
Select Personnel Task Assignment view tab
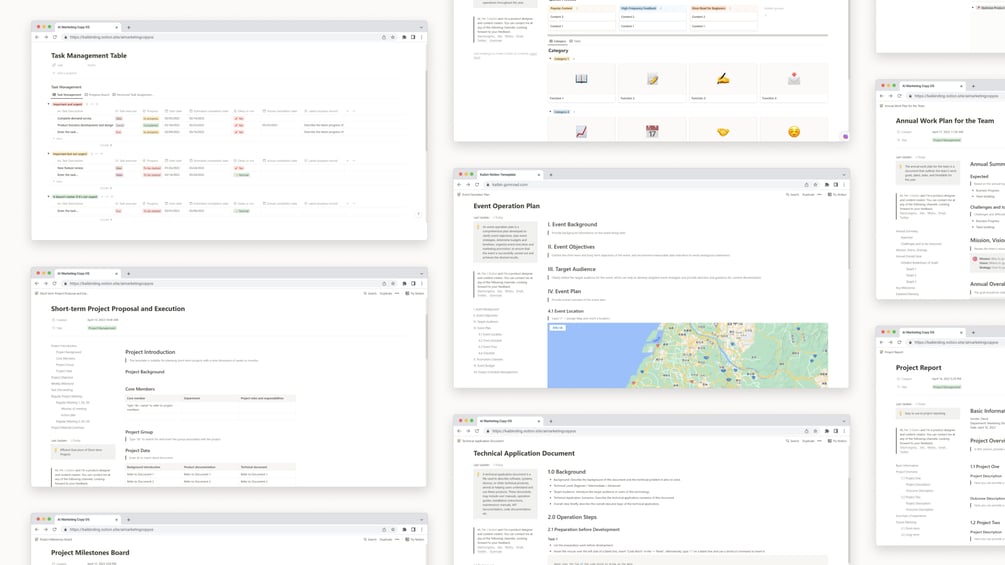tap(133, 95)
